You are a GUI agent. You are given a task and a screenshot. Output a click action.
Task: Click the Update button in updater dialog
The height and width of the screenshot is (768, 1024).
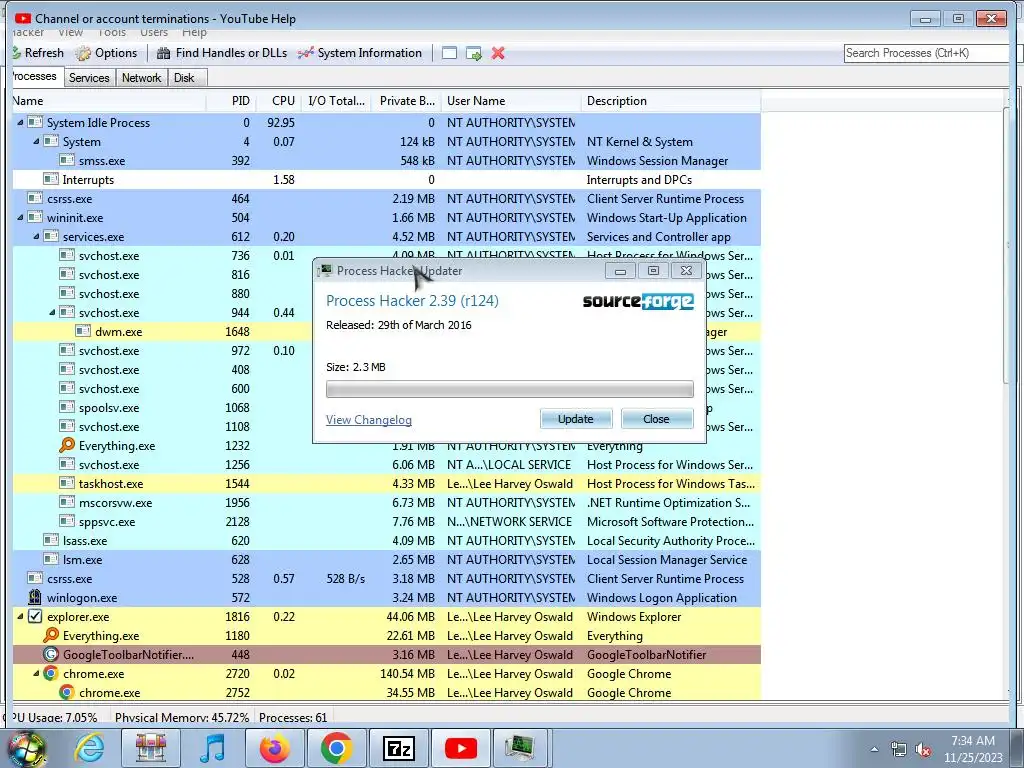click(575, 419)
